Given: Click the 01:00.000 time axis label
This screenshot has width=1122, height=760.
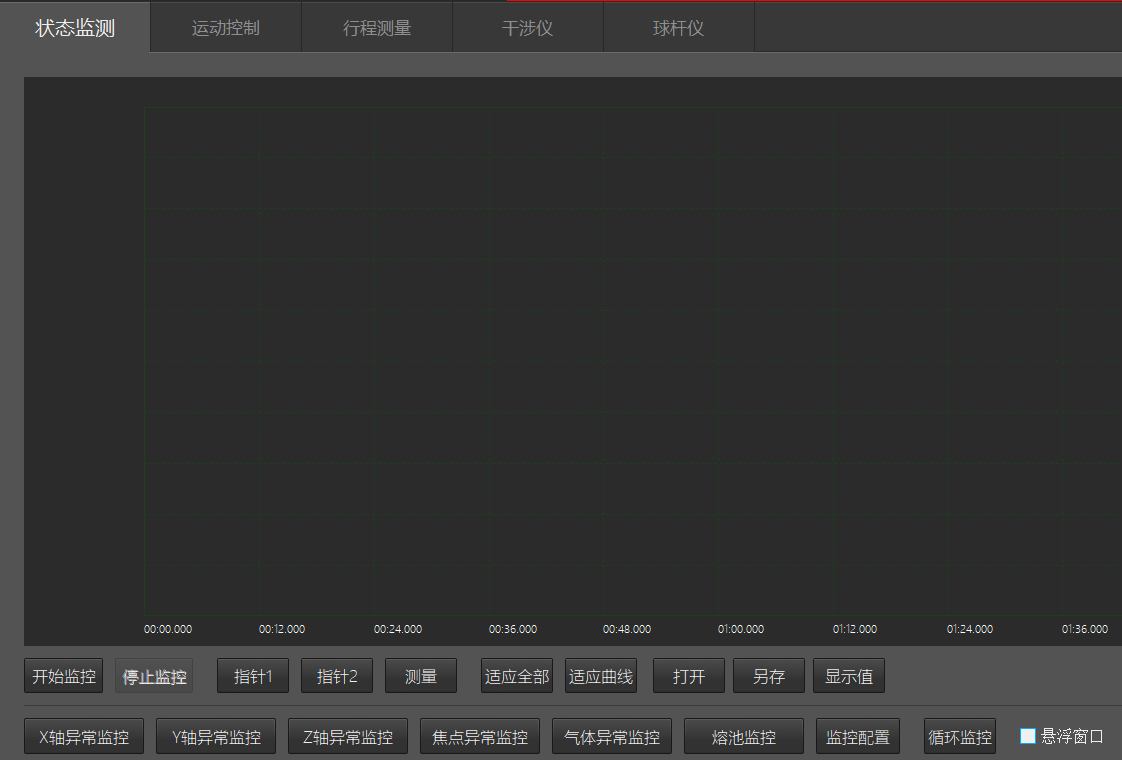Looking at the screenshot, I should tap(741, 629).
